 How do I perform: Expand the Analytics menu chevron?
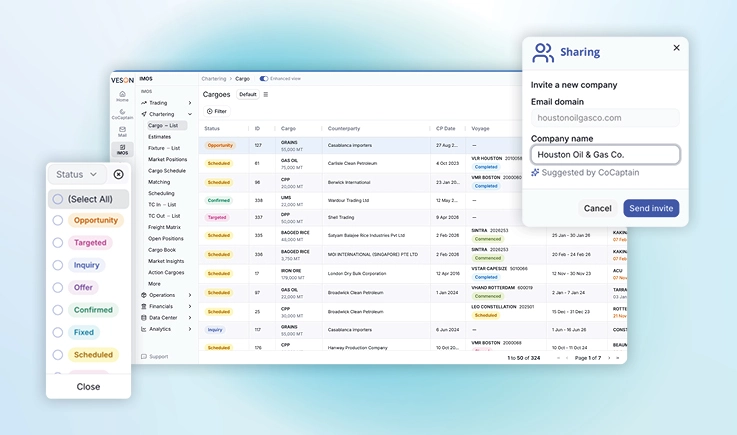[190, 329]
